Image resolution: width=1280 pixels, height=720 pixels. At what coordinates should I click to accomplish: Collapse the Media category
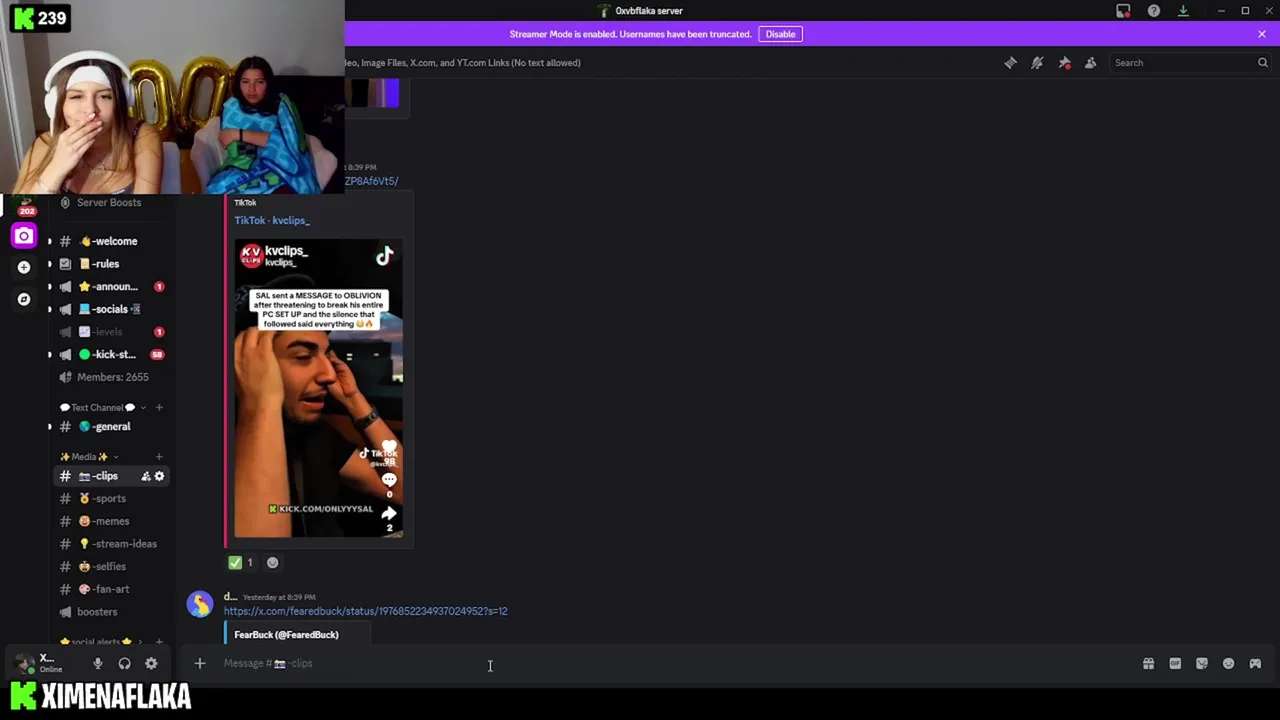88,457
